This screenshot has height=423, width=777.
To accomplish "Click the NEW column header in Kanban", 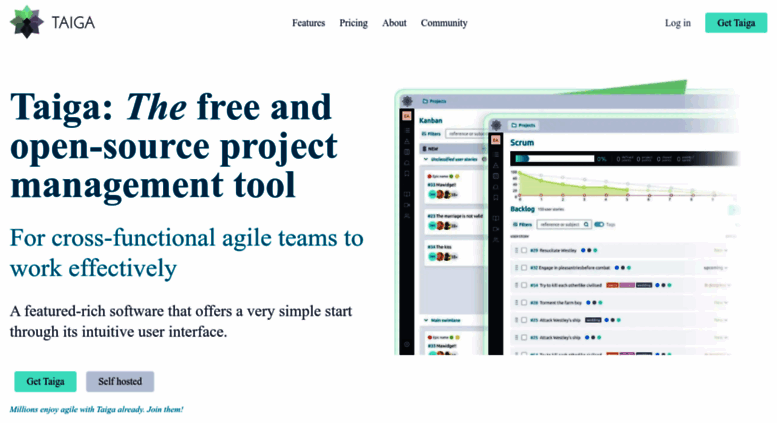I will point(452,149).
